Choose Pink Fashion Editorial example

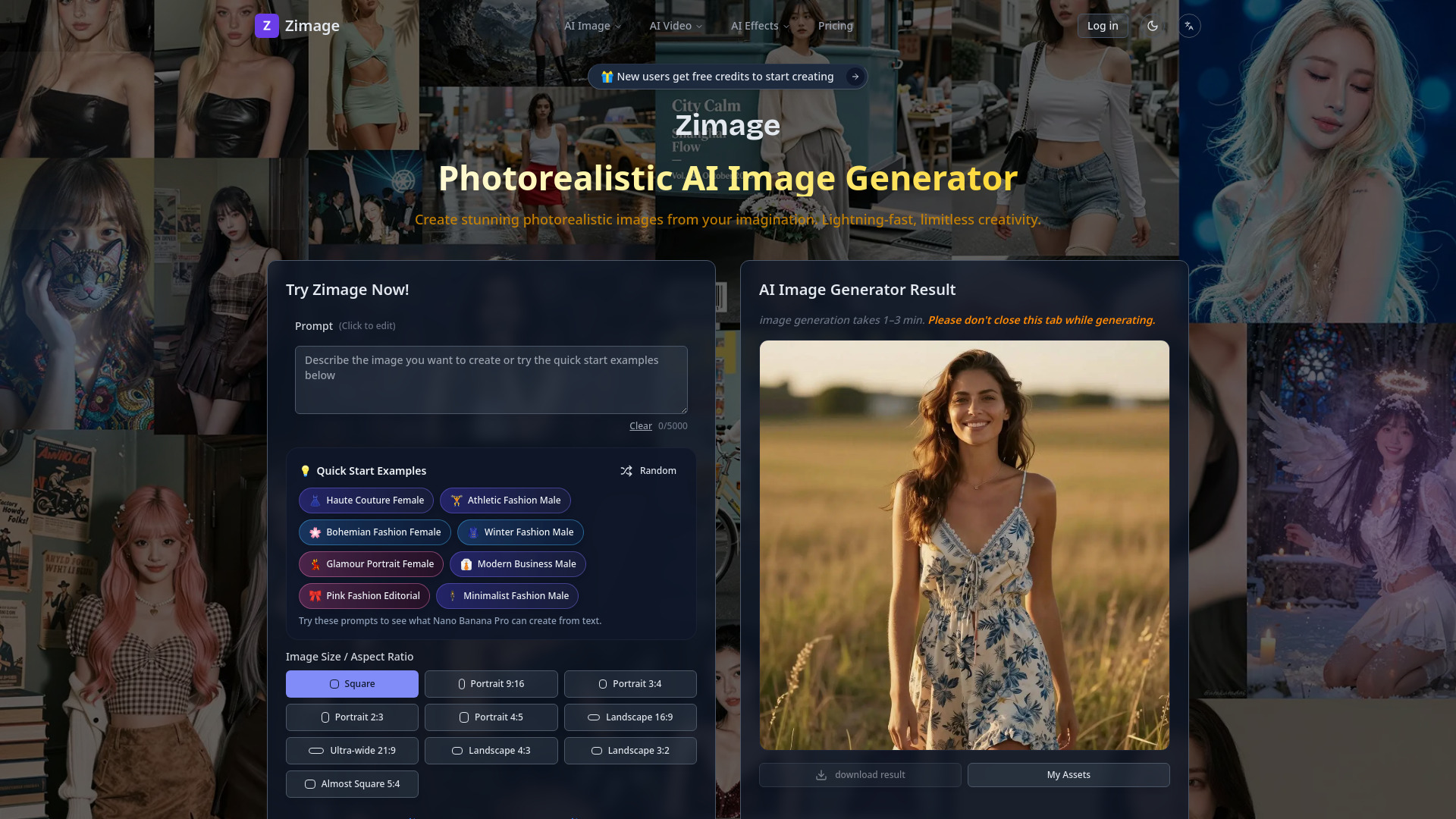[x=364, y=596]
